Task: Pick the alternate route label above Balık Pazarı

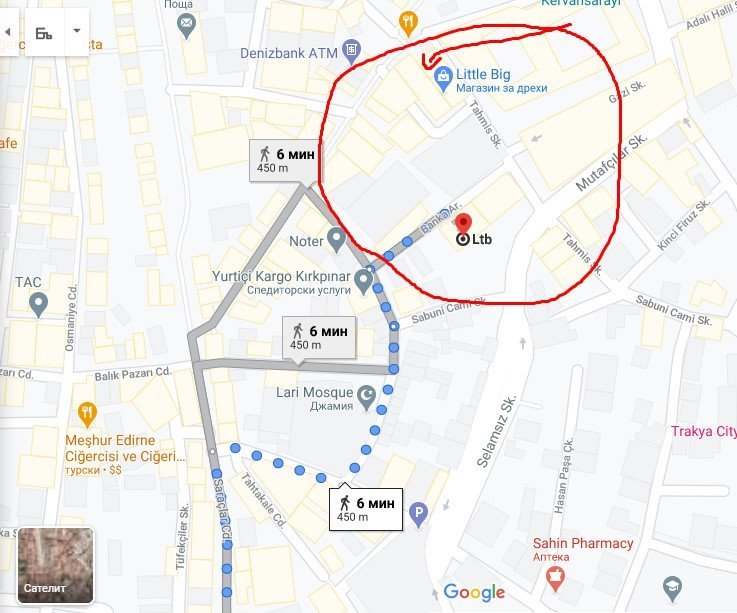Action: coord(319,338)
